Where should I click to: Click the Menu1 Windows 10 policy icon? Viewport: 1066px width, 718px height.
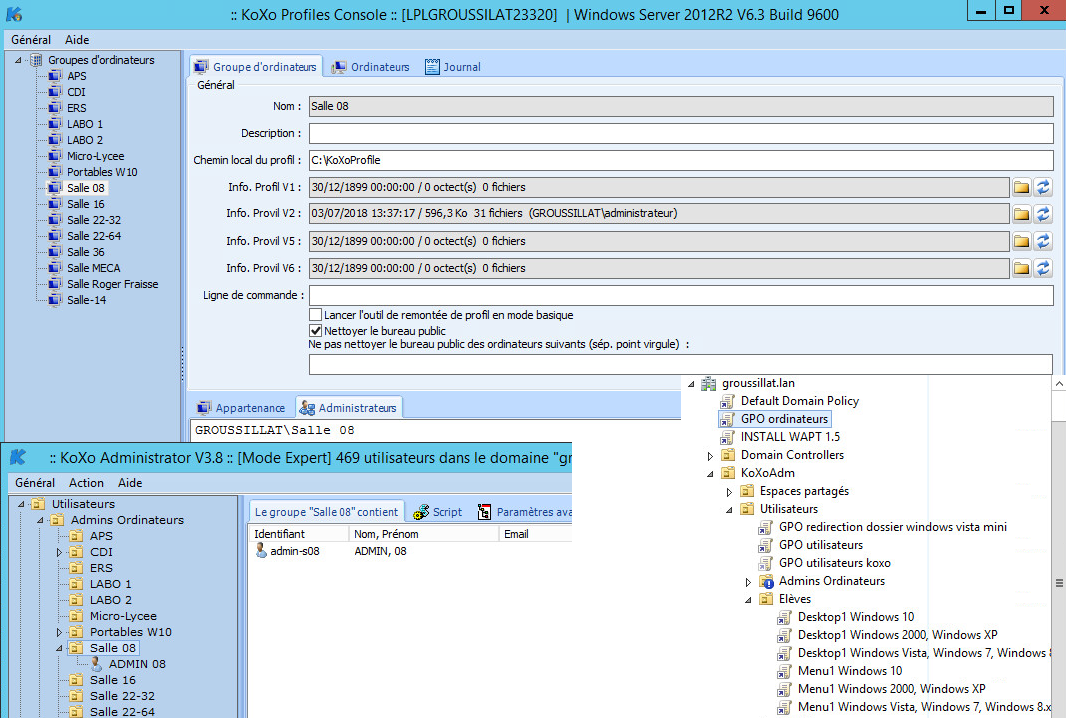(x=785, y=671)
